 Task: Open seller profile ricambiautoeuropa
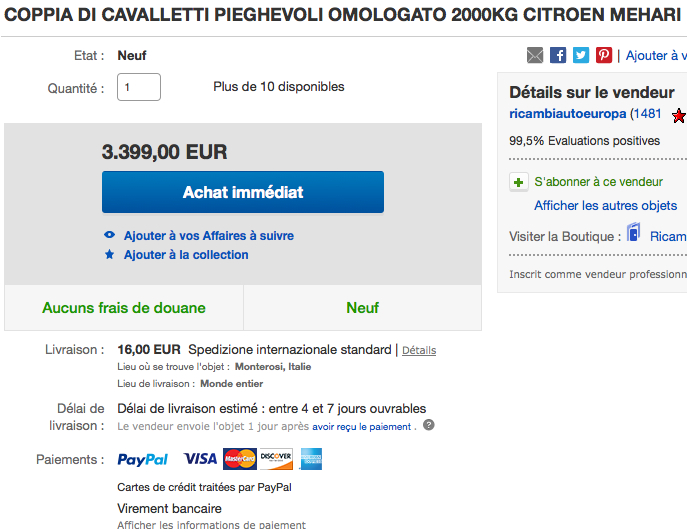pyautogui.click(x=567, y=114)
